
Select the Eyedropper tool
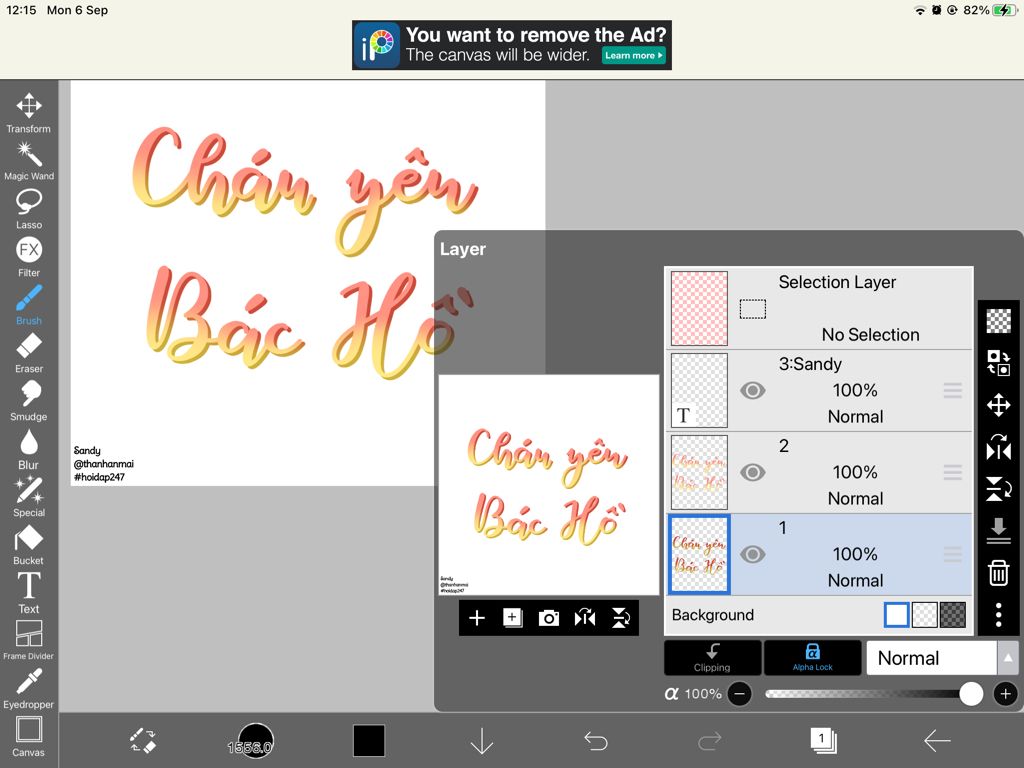[x=29, y=688]
